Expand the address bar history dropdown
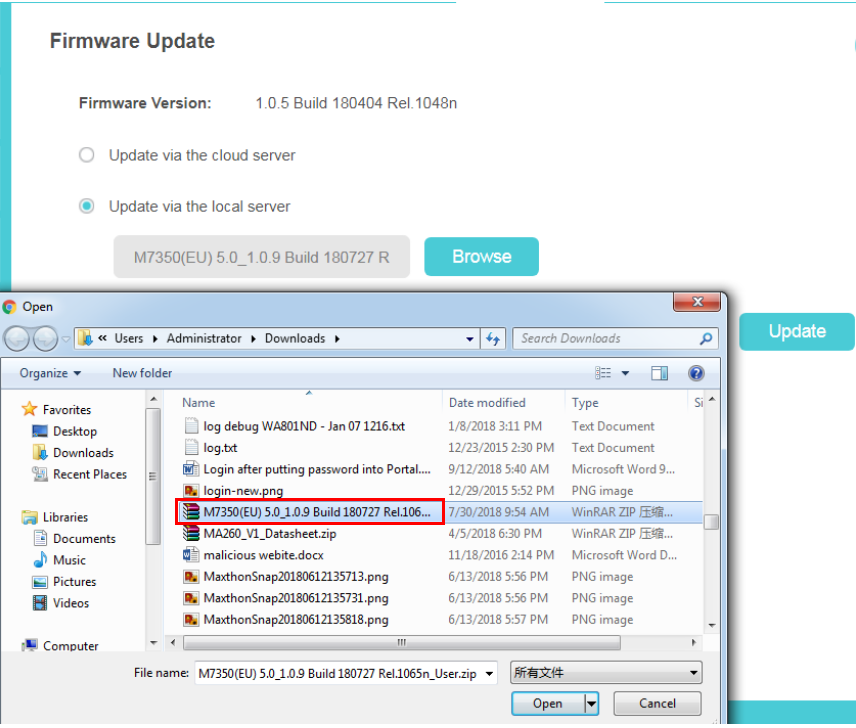The image size is (856, 728). pyautogui.click(x=469, y=339)
